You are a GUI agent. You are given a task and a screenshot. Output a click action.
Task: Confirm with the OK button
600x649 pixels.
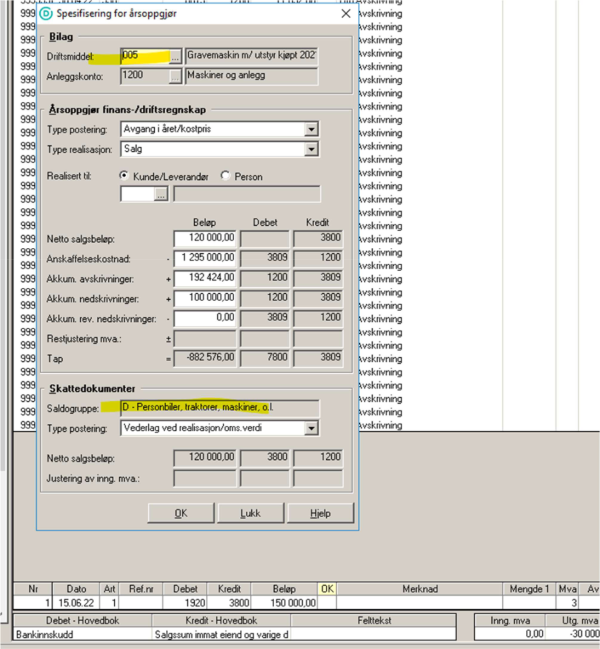pos(181,513)
